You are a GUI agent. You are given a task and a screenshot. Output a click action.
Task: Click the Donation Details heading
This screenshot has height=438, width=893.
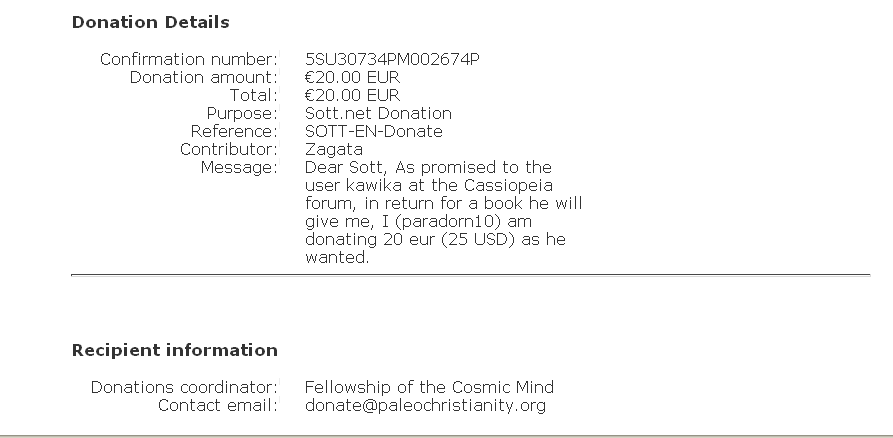pyautogui.click(x=150, y=22)
